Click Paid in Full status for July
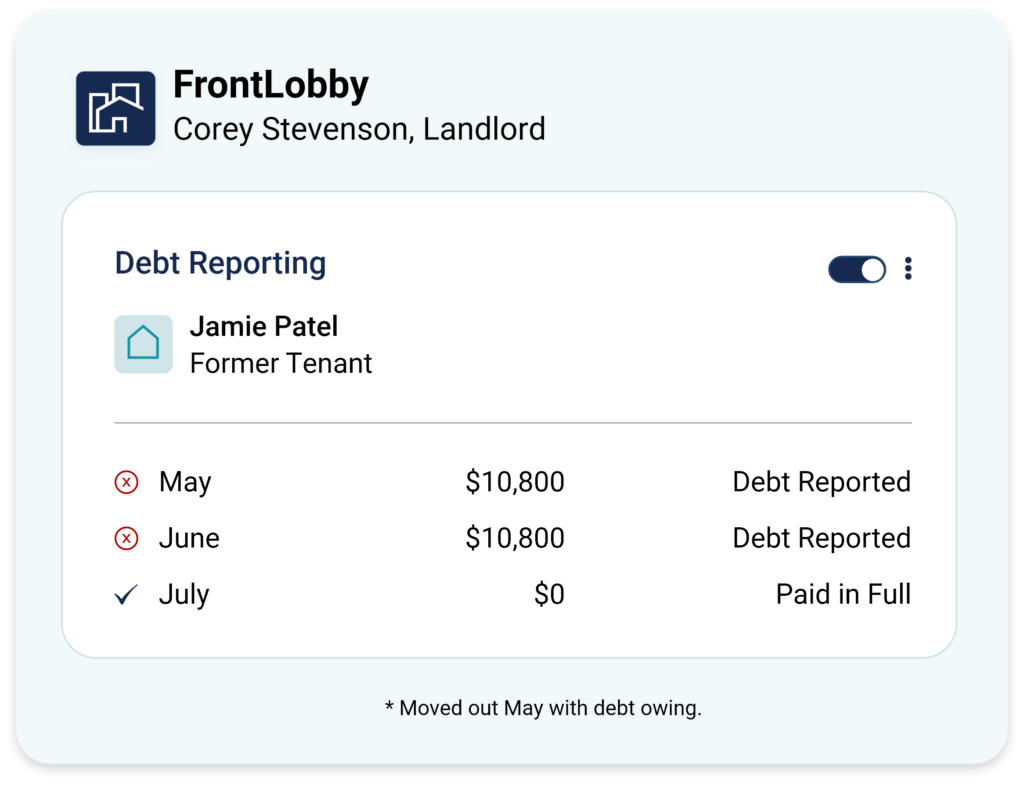 click(x=843, y=594)
